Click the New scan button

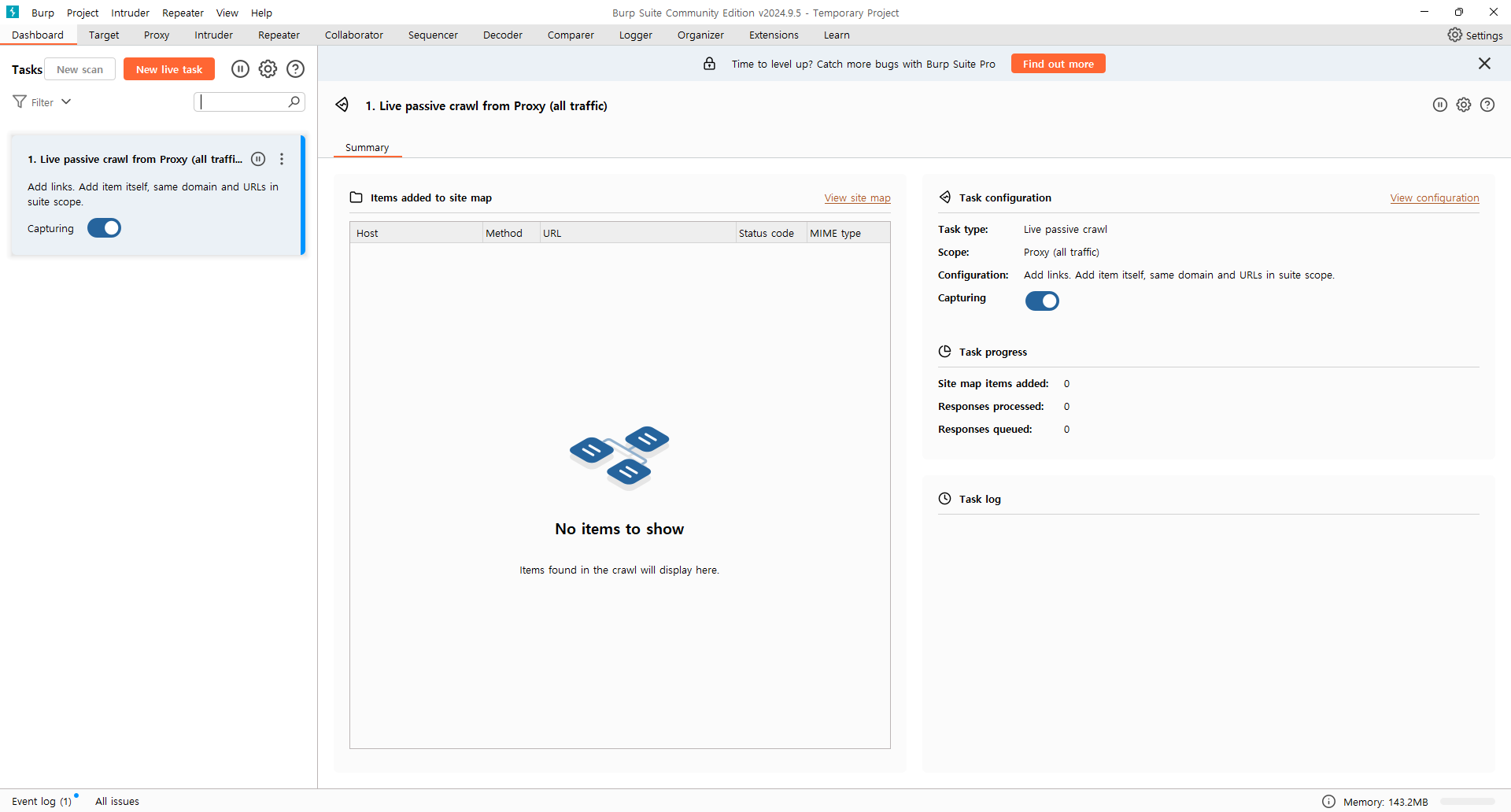pos(79,69)
